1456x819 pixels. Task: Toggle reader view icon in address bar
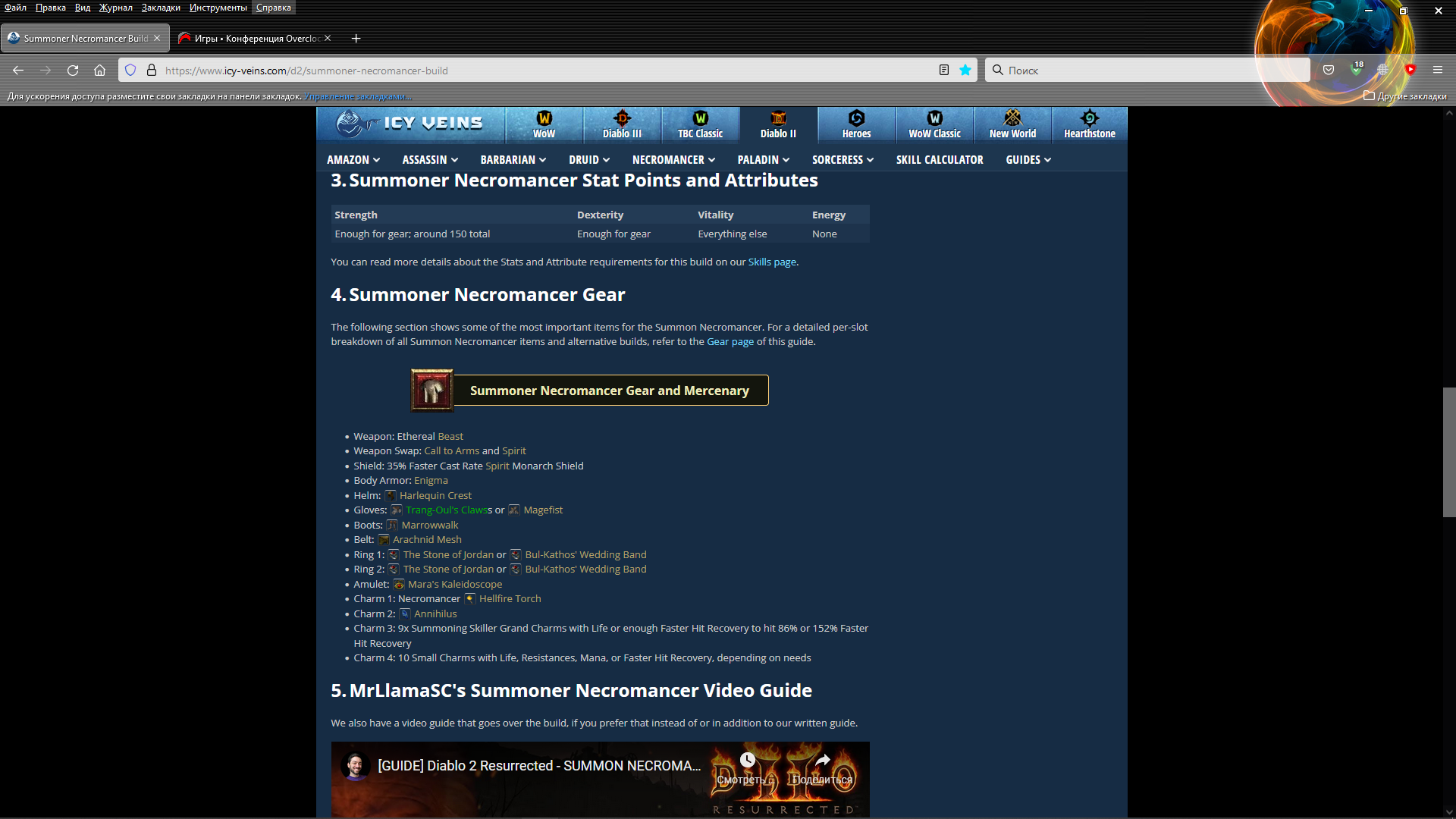(x=944, y=71)
